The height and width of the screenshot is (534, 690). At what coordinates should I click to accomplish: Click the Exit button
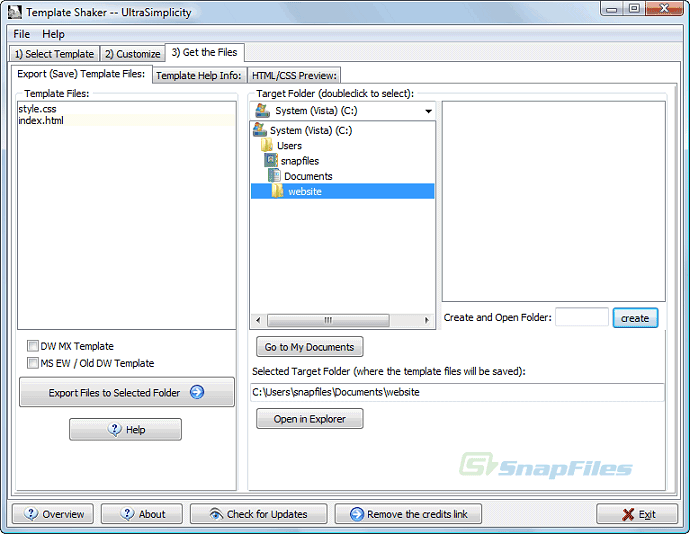coord(637,514)
